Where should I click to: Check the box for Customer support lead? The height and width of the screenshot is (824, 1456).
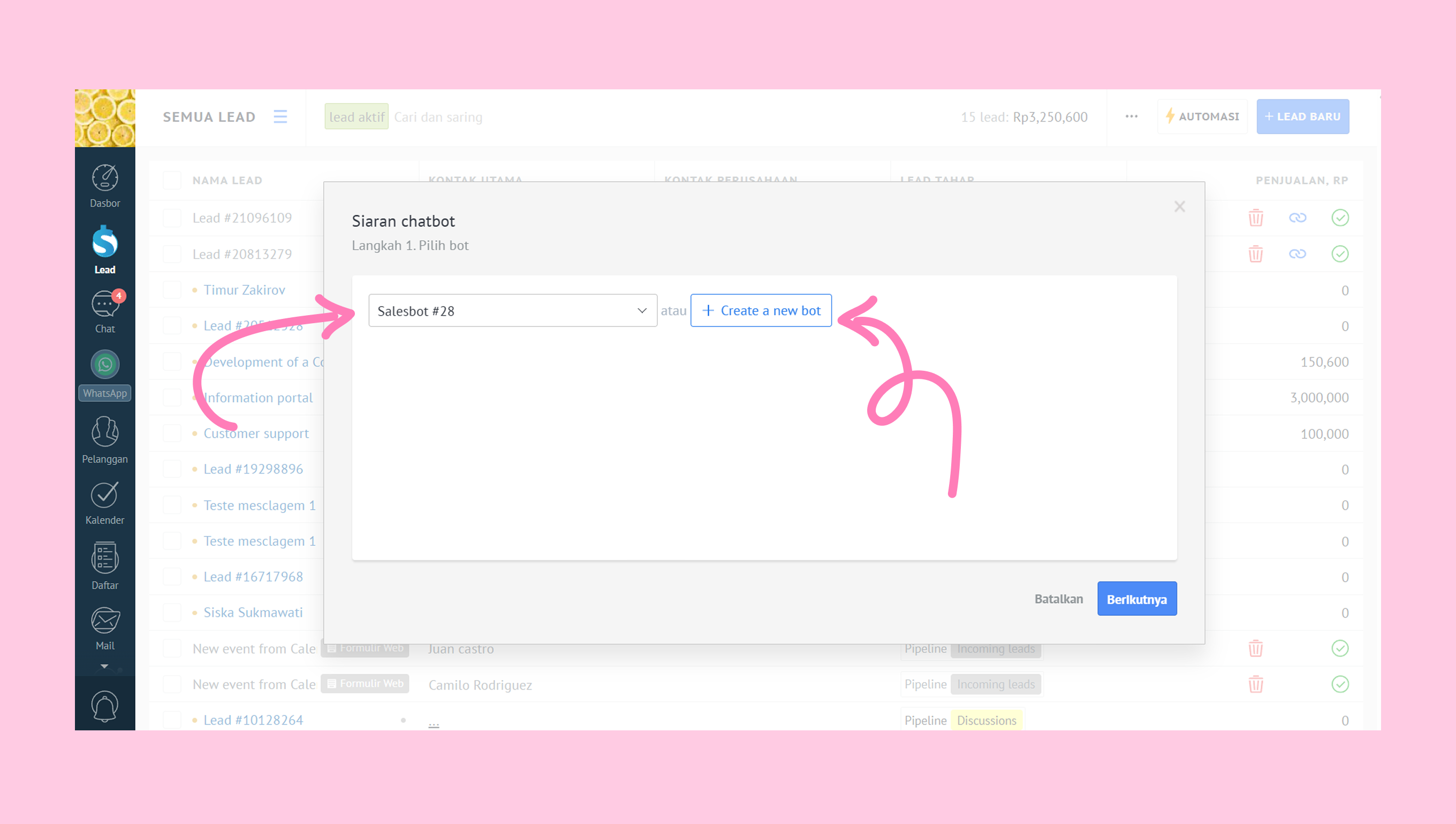(x=172, y=433)
